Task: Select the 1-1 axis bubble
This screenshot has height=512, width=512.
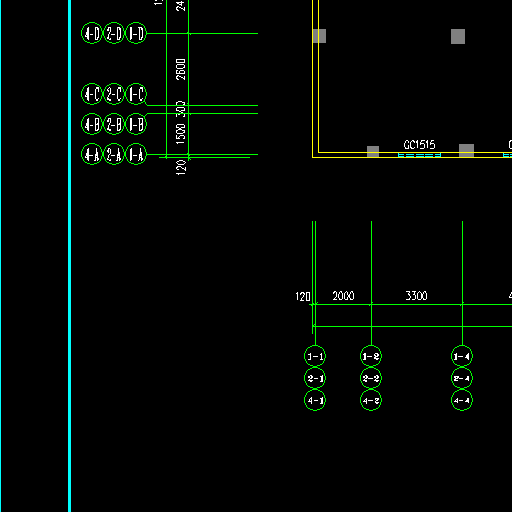Action: pos(315,356)
